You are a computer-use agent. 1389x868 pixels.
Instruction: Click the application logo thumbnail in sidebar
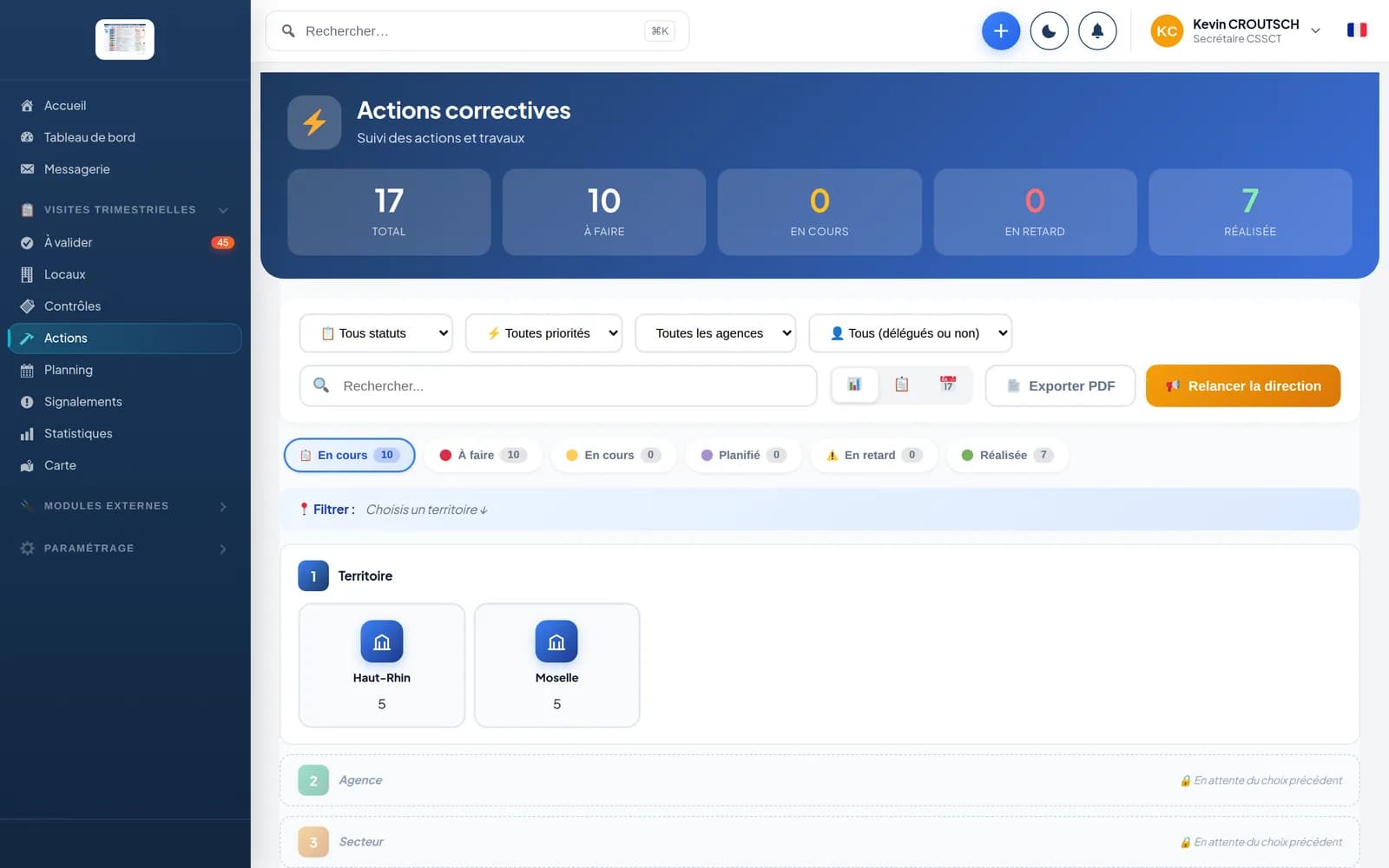pyautogui.click(x=125, y=39)
